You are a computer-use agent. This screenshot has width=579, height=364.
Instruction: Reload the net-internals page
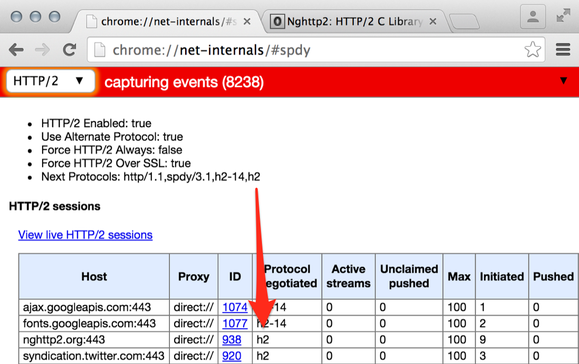(69, 49)
